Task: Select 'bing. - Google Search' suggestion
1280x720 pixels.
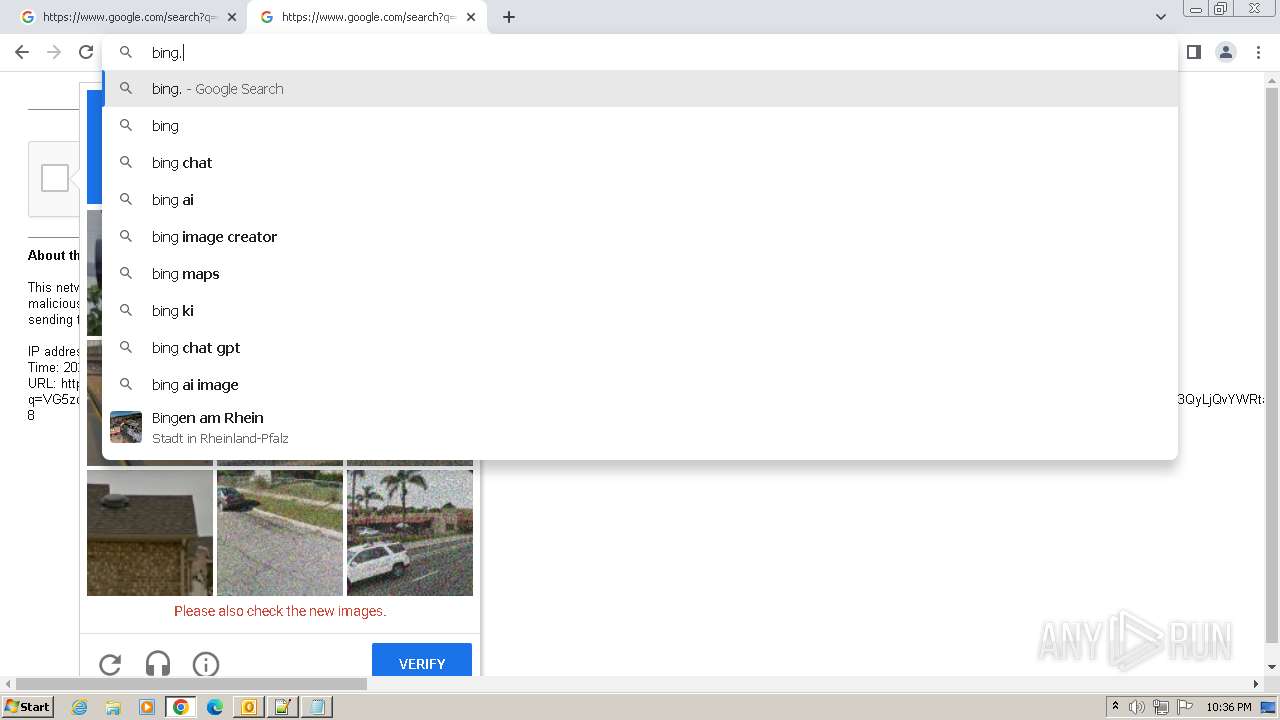Action: click(640, 89)
